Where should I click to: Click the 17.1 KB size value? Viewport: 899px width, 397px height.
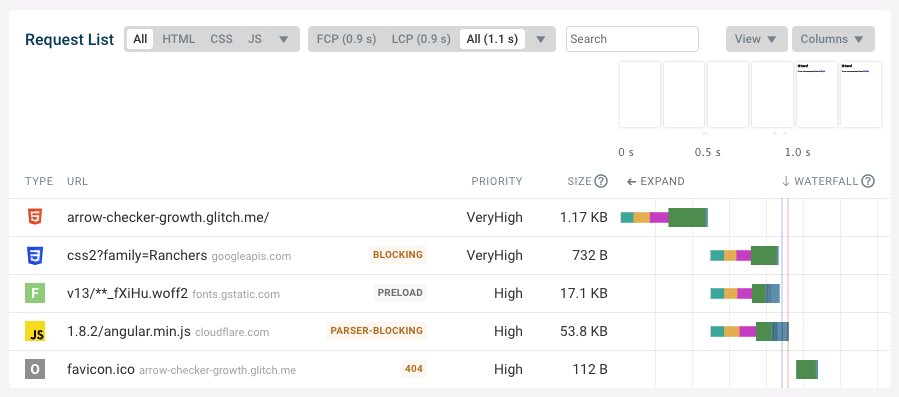click(584, 293)
